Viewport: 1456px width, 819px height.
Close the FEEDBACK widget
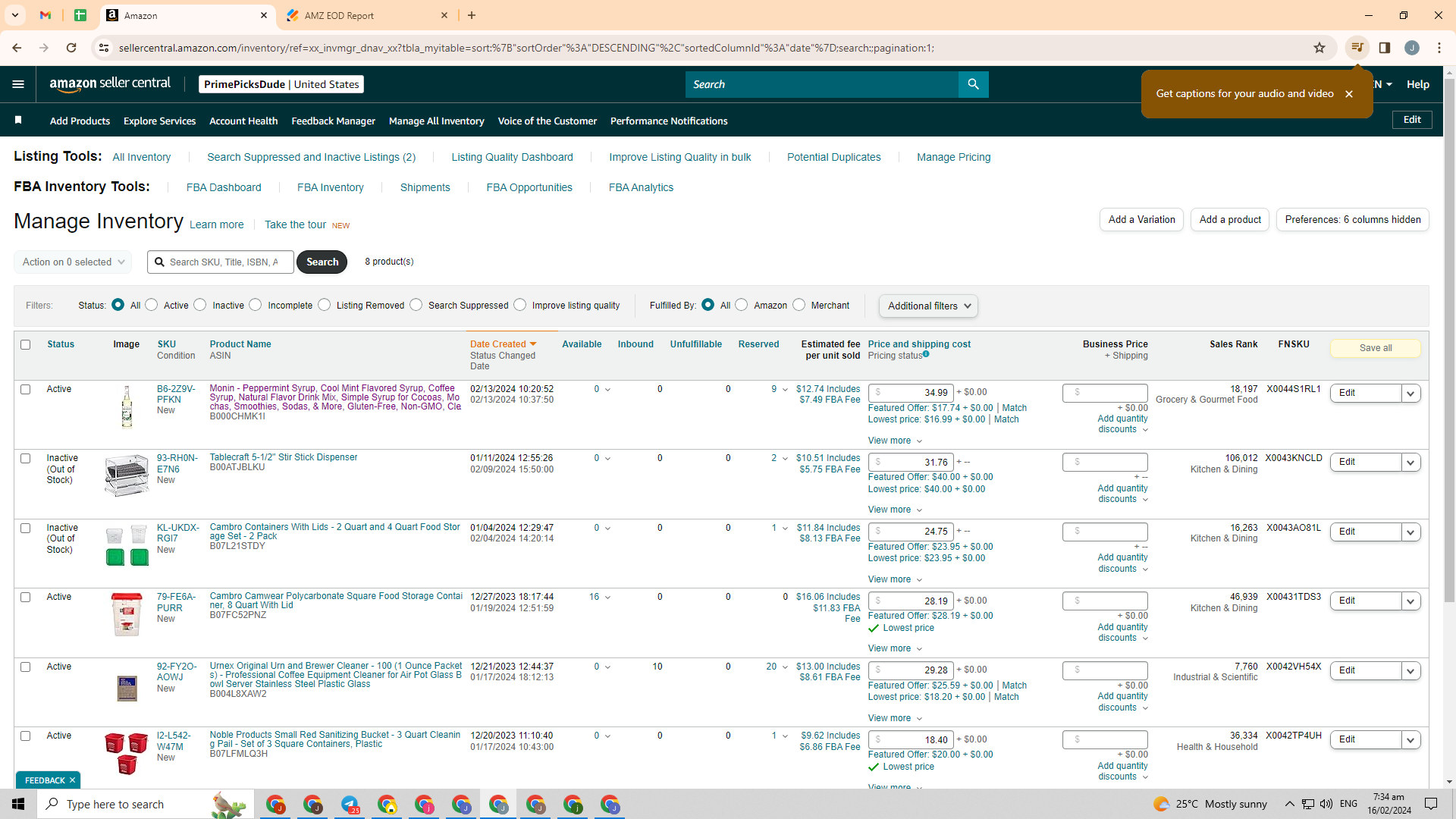pos(72,780)
